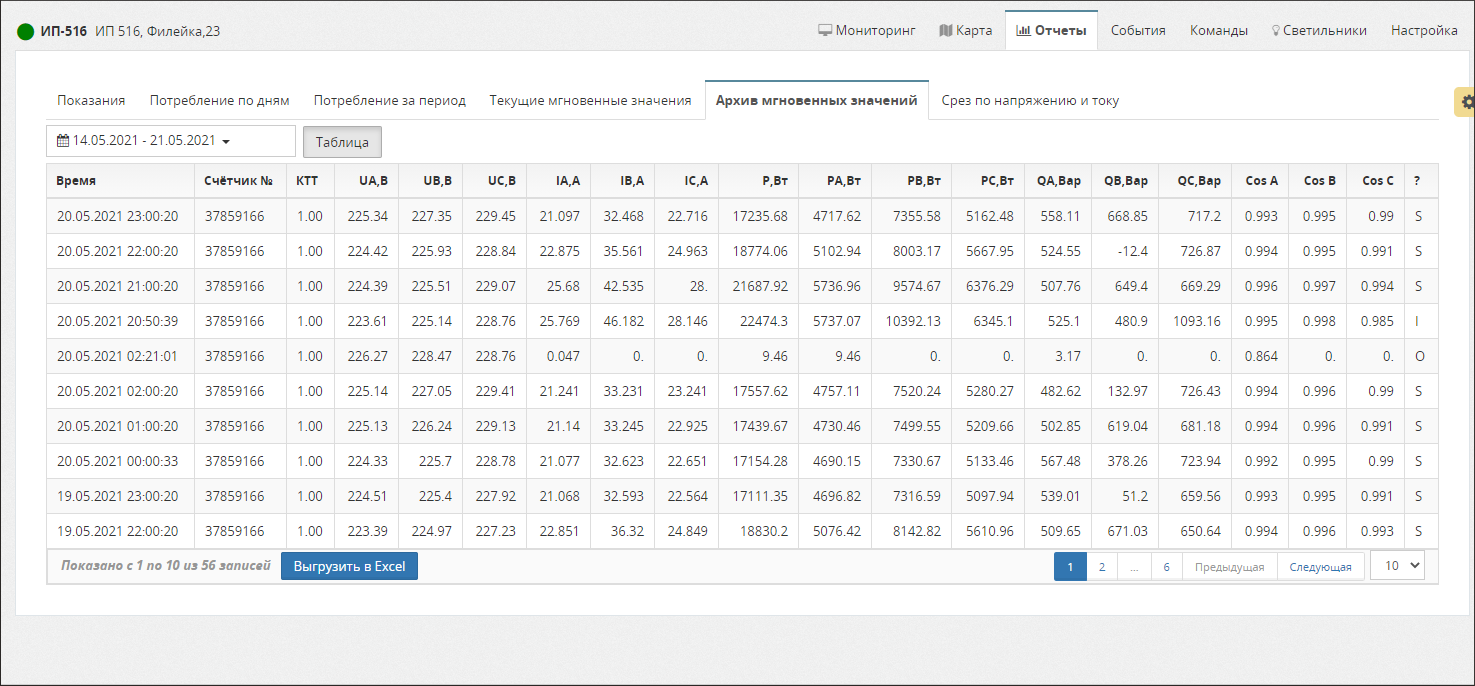Select the Срез по напряжению и току tab

click(1030, 100)
